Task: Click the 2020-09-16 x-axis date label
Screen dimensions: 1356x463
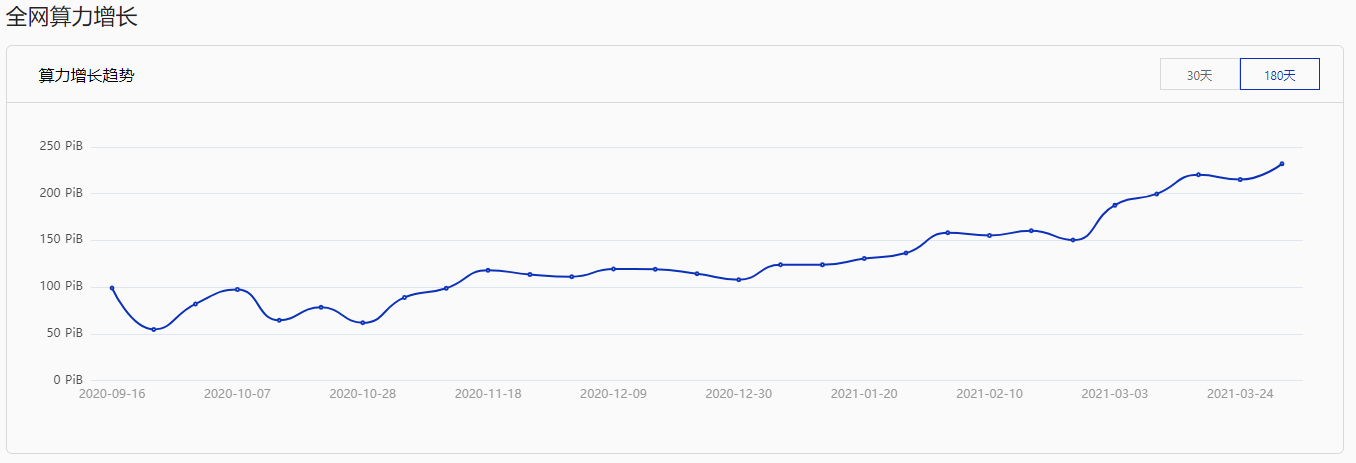Action: [112, 394]
